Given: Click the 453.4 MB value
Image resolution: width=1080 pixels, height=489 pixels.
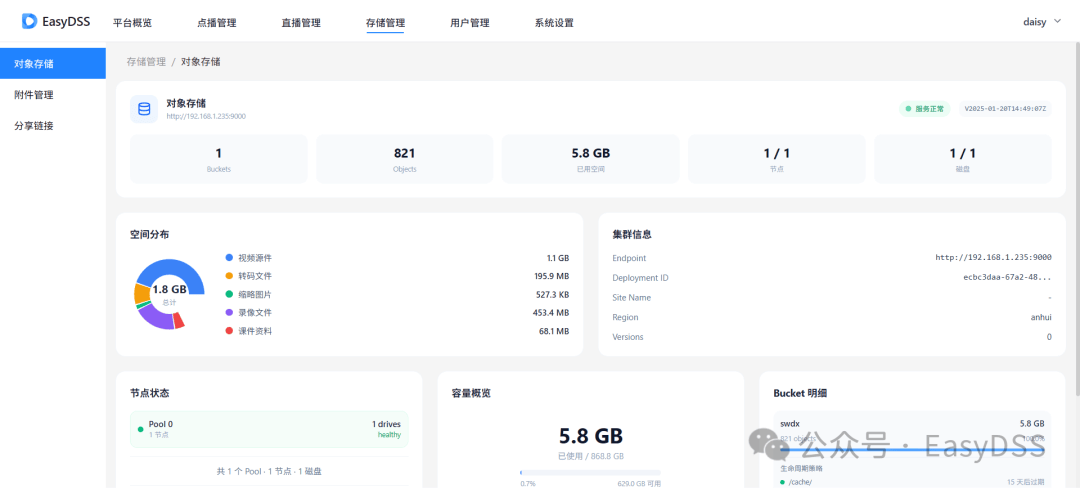Looking at the screenshot, I should tap(552, 313).
